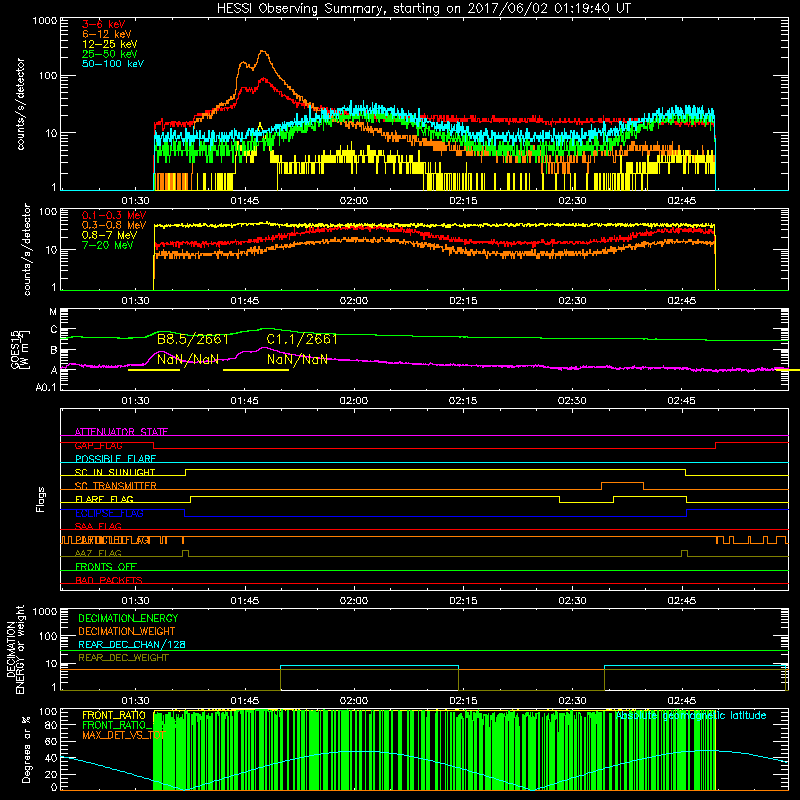Select the 02:00 tick under the top panel

point(354,201)
